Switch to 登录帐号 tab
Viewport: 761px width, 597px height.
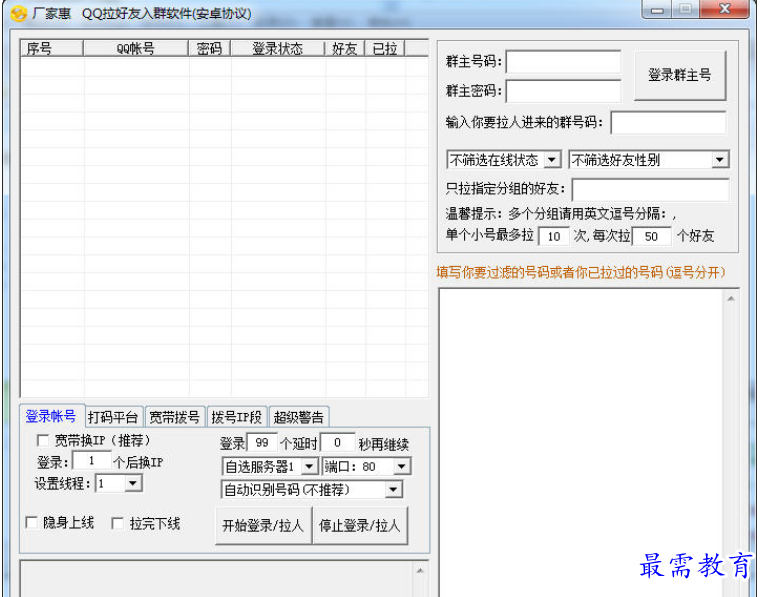[51, 416]
